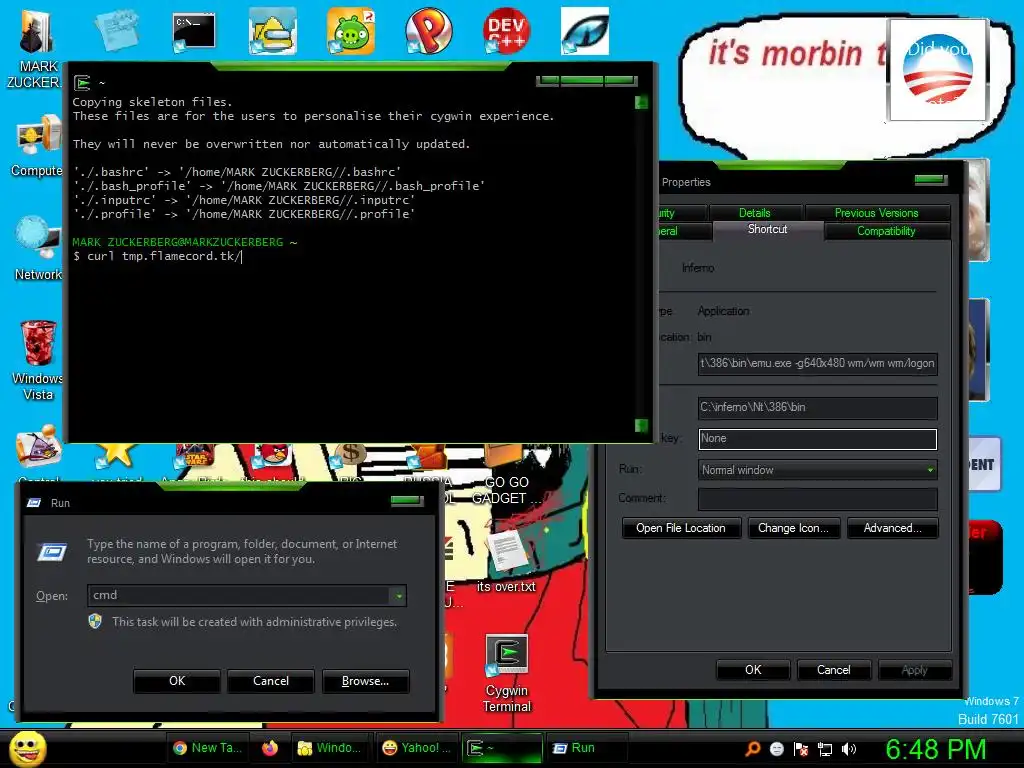This screenshot has height=768, width=1024.
Task: Click the volume speaker tray icon
Action: [849, 748]
